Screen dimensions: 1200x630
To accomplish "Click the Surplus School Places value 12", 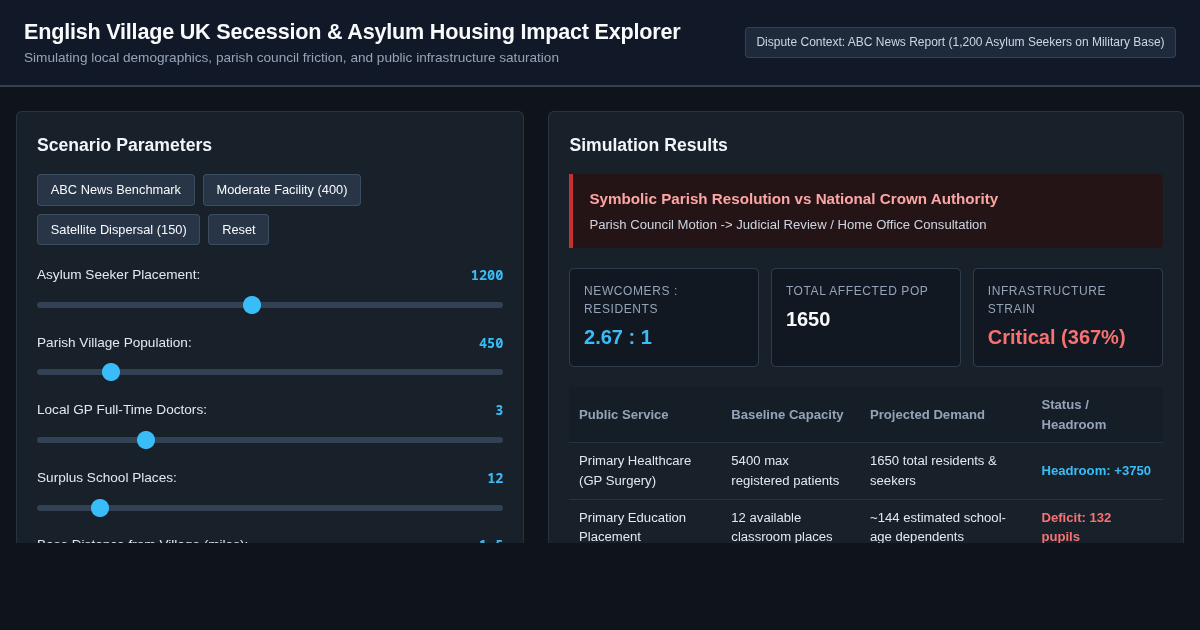I will pos(495,478).
